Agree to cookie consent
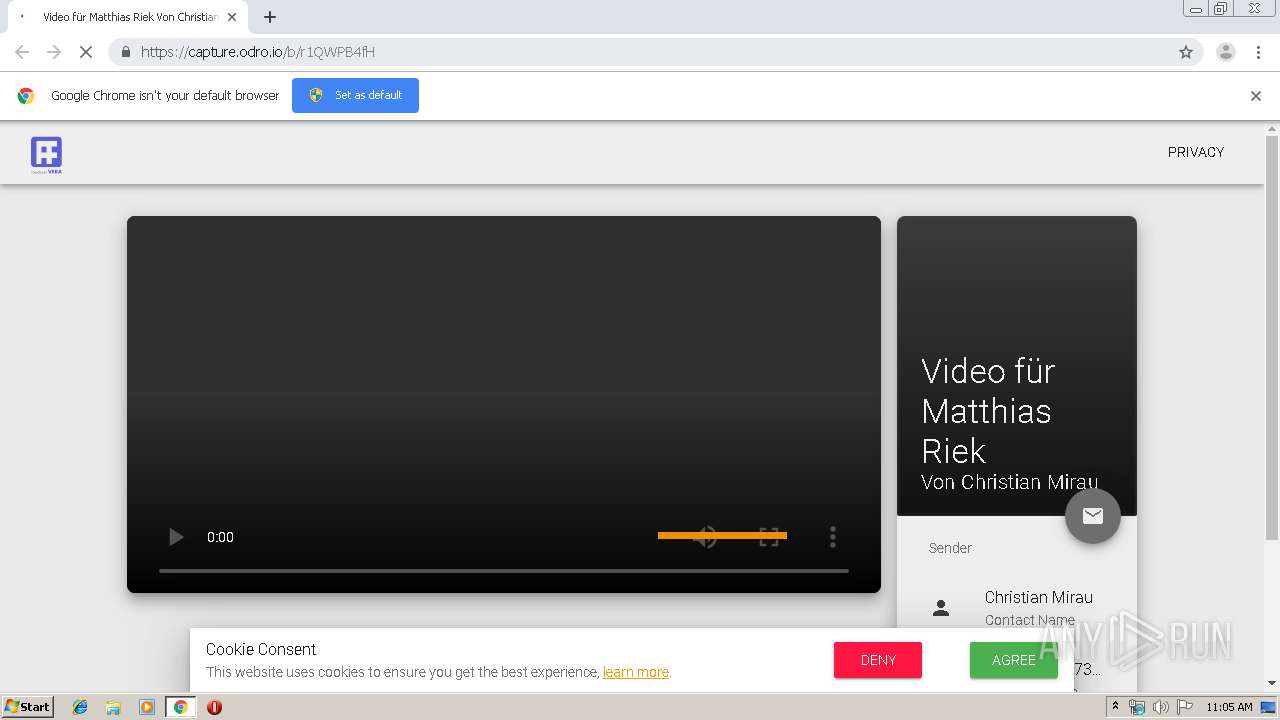The width and height of the screenshot is (1280, 720). coord(1014,660)
